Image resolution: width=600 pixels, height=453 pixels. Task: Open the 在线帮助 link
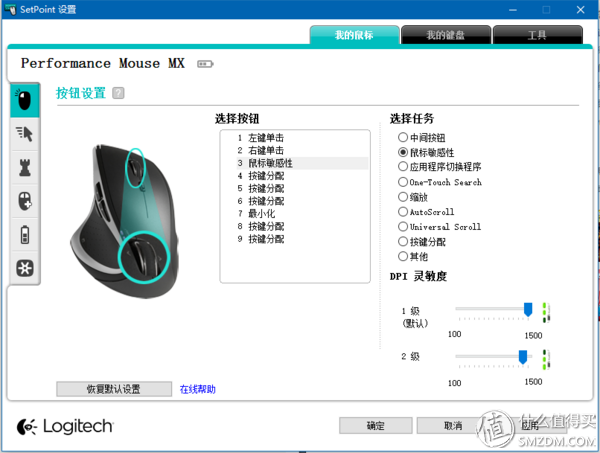click(197, 389)
